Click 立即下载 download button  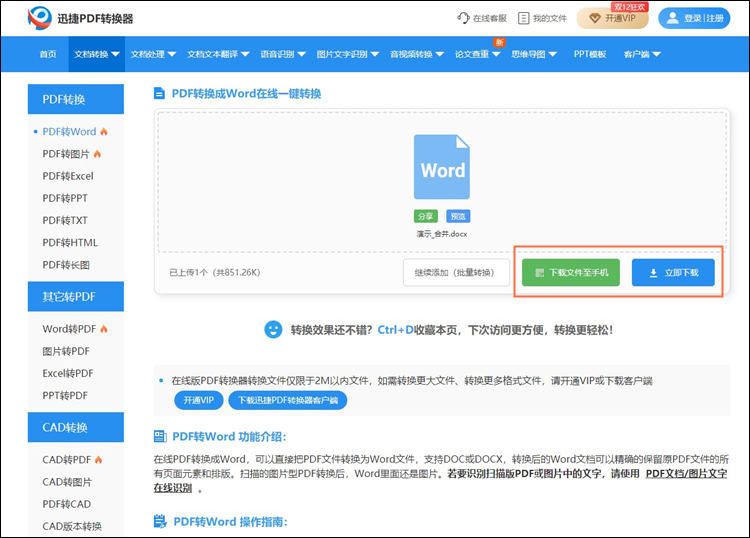[673, 272]
